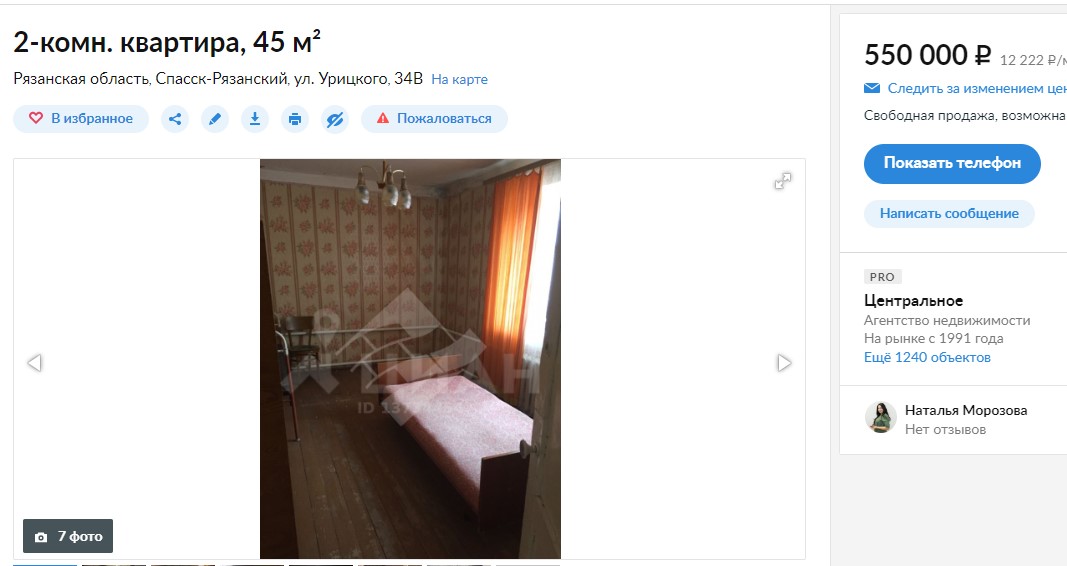Show previous photo with left arrow
Screen dimensions: 1067x566
tap(35, 363)
